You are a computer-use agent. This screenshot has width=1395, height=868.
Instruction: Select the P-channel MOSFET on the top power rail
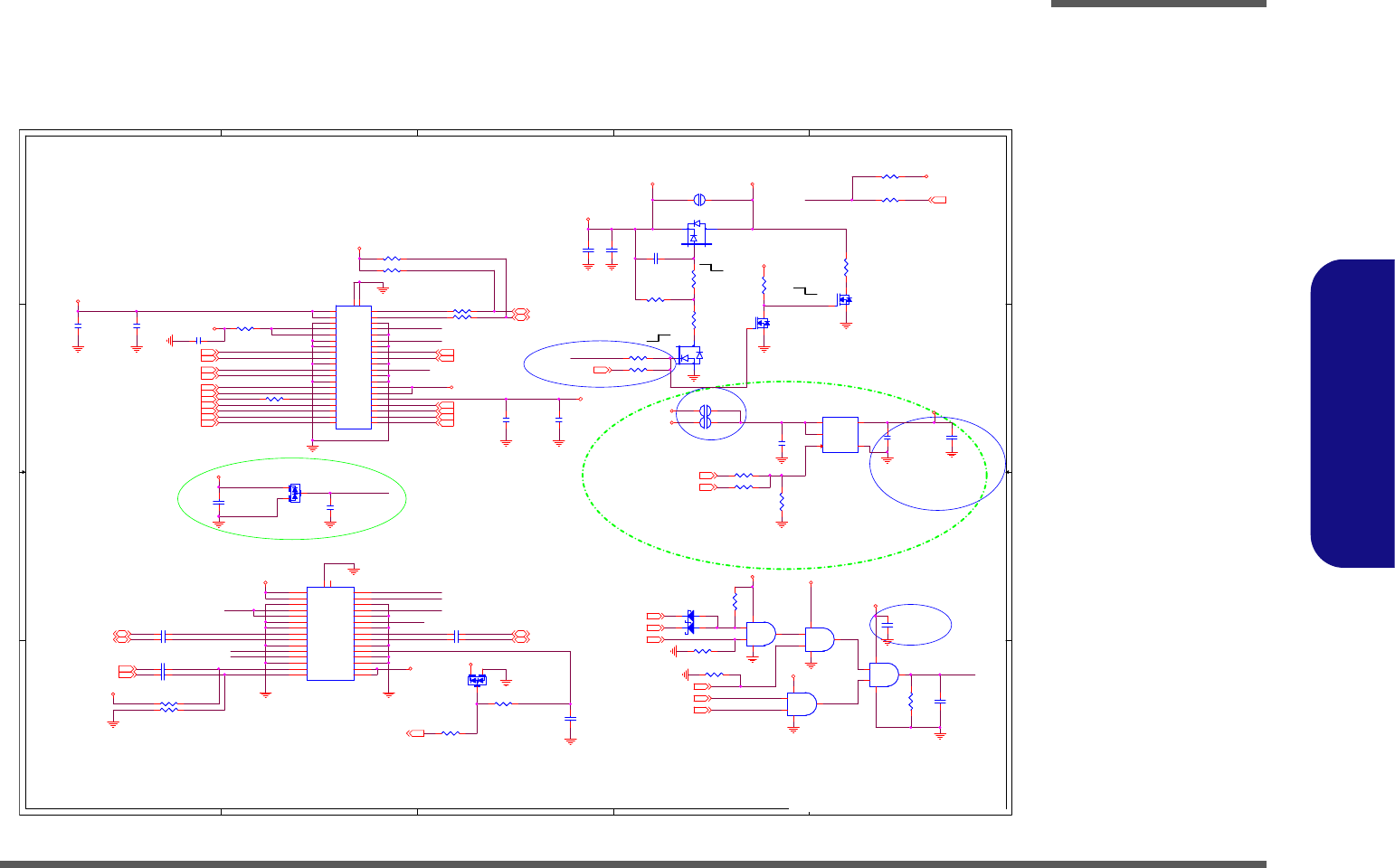tap(695, 233)
